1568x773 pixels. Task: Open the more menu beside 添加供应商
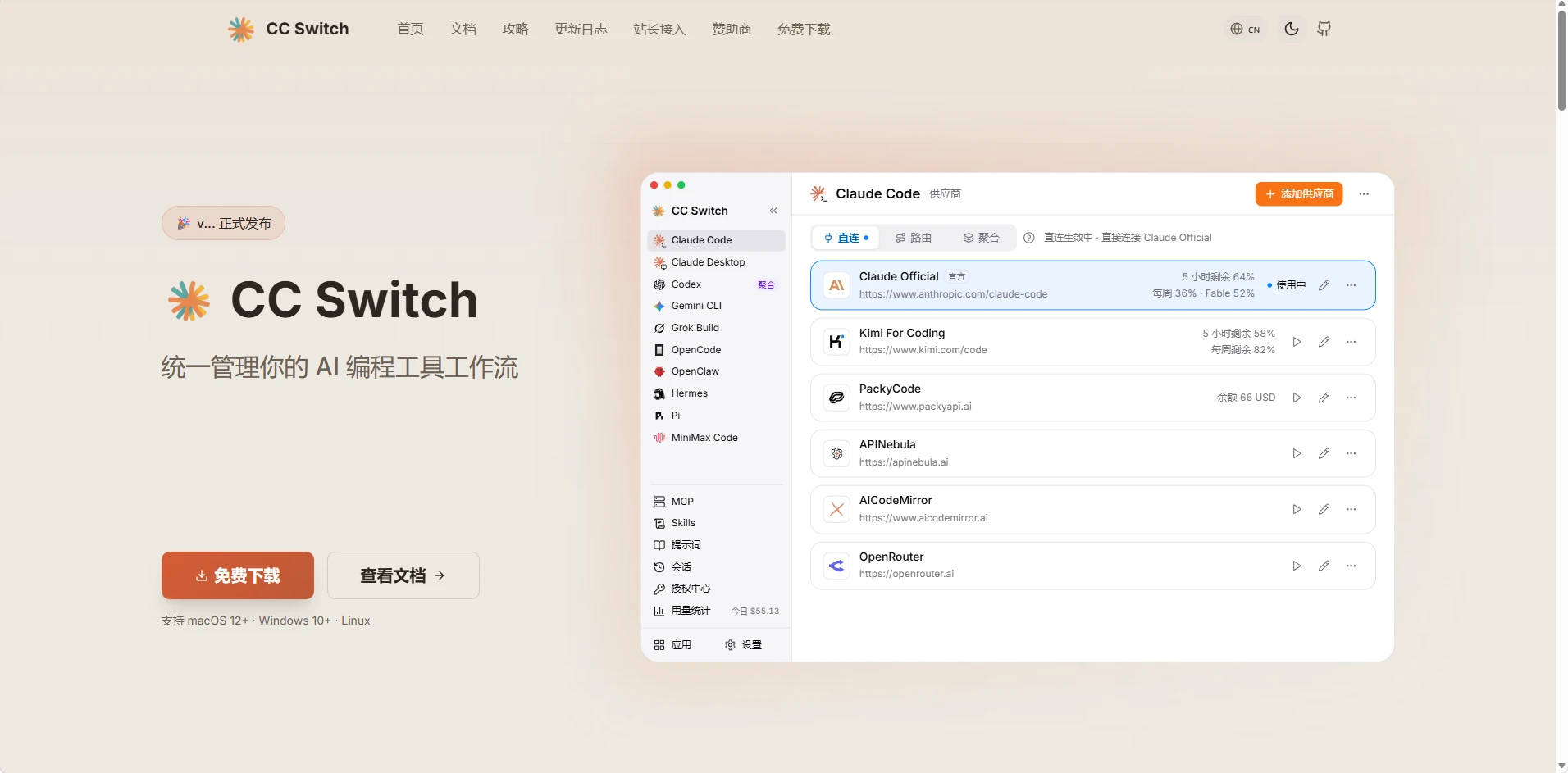[x=1364, y=194]
